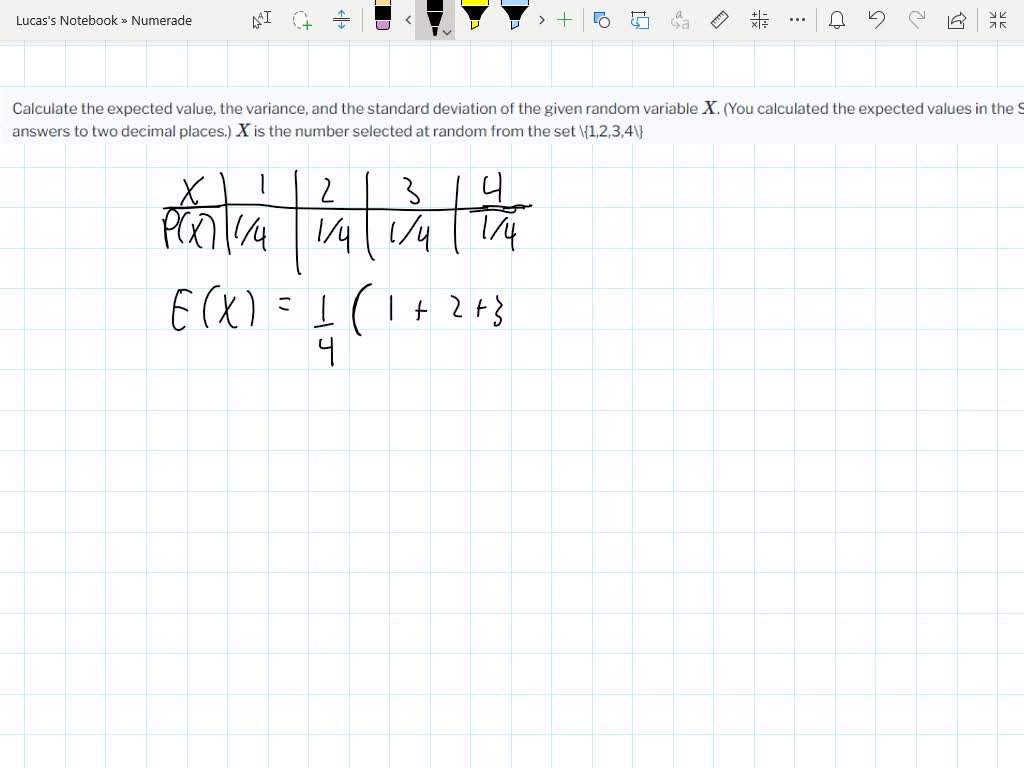Viewport: 1024px width, 768px height.
Task: Select the black pen tool
Action: point(436,20)
